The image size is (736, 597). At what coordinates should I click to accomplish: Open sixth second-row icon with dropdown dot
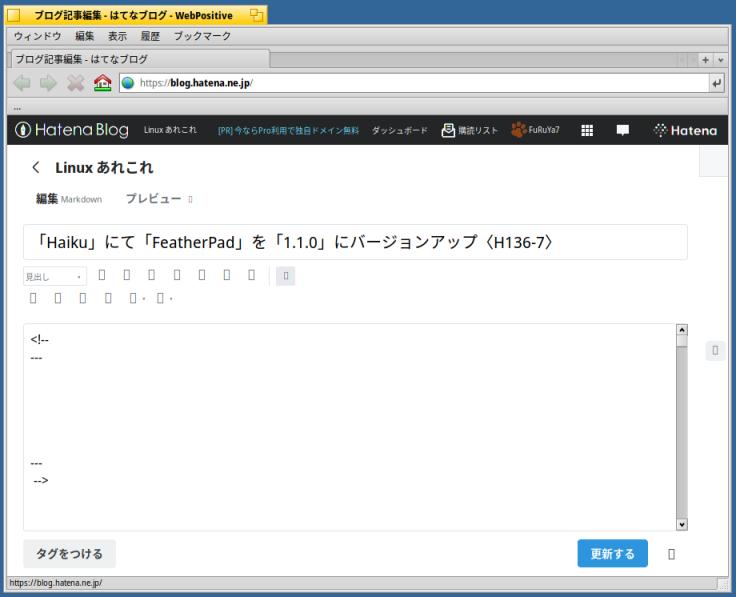point(164,298)
